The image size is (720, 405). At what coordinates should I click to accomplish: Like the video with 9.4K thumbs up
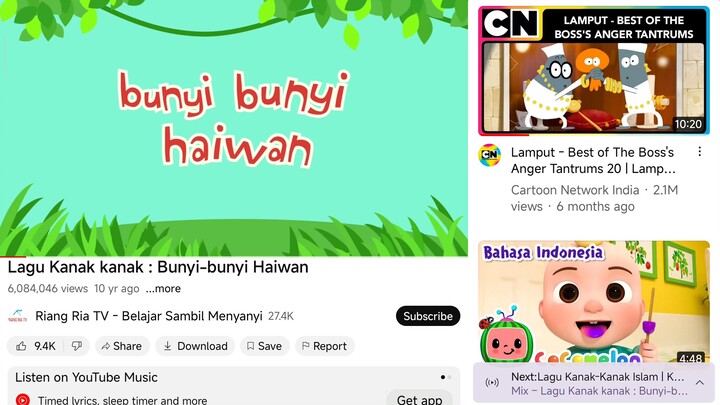point(36,346)
